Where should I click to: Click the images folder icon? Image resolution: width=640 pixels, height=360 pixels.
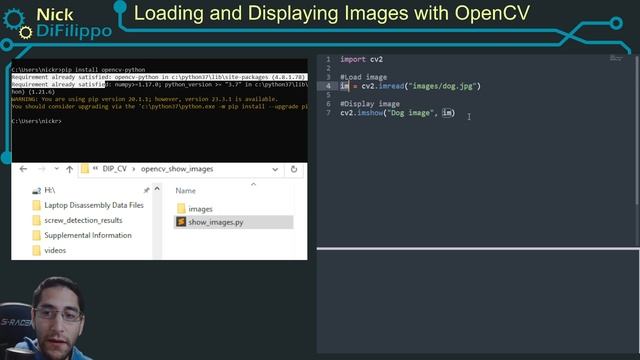click(x=181, y=209)
